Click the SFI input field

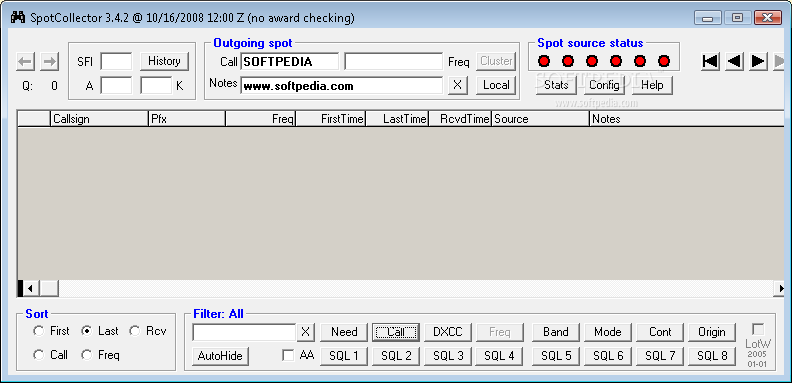pyautogui.click(x=116, y=62)
